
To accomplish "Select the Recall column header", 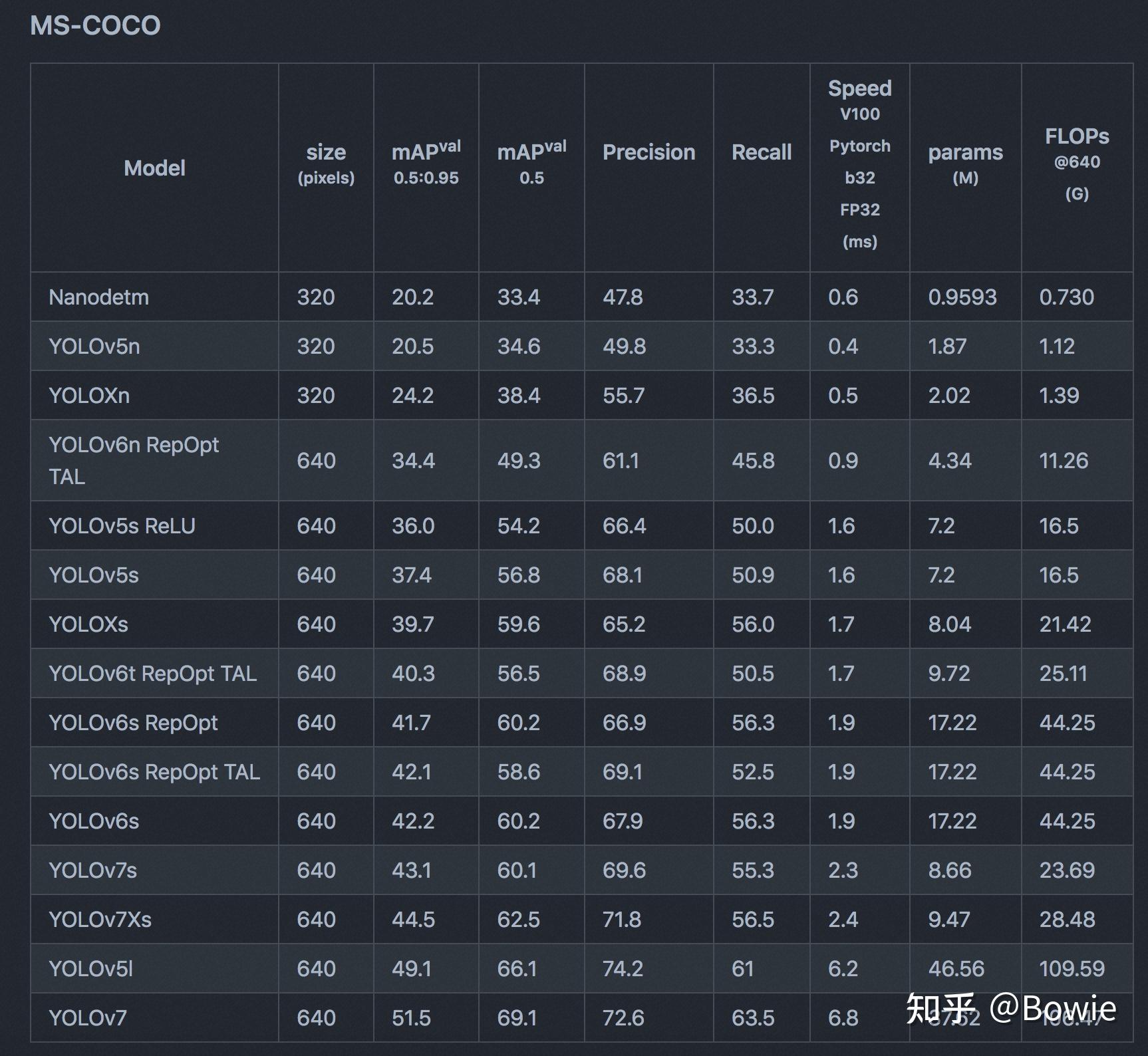I will [x=762, y=152].
